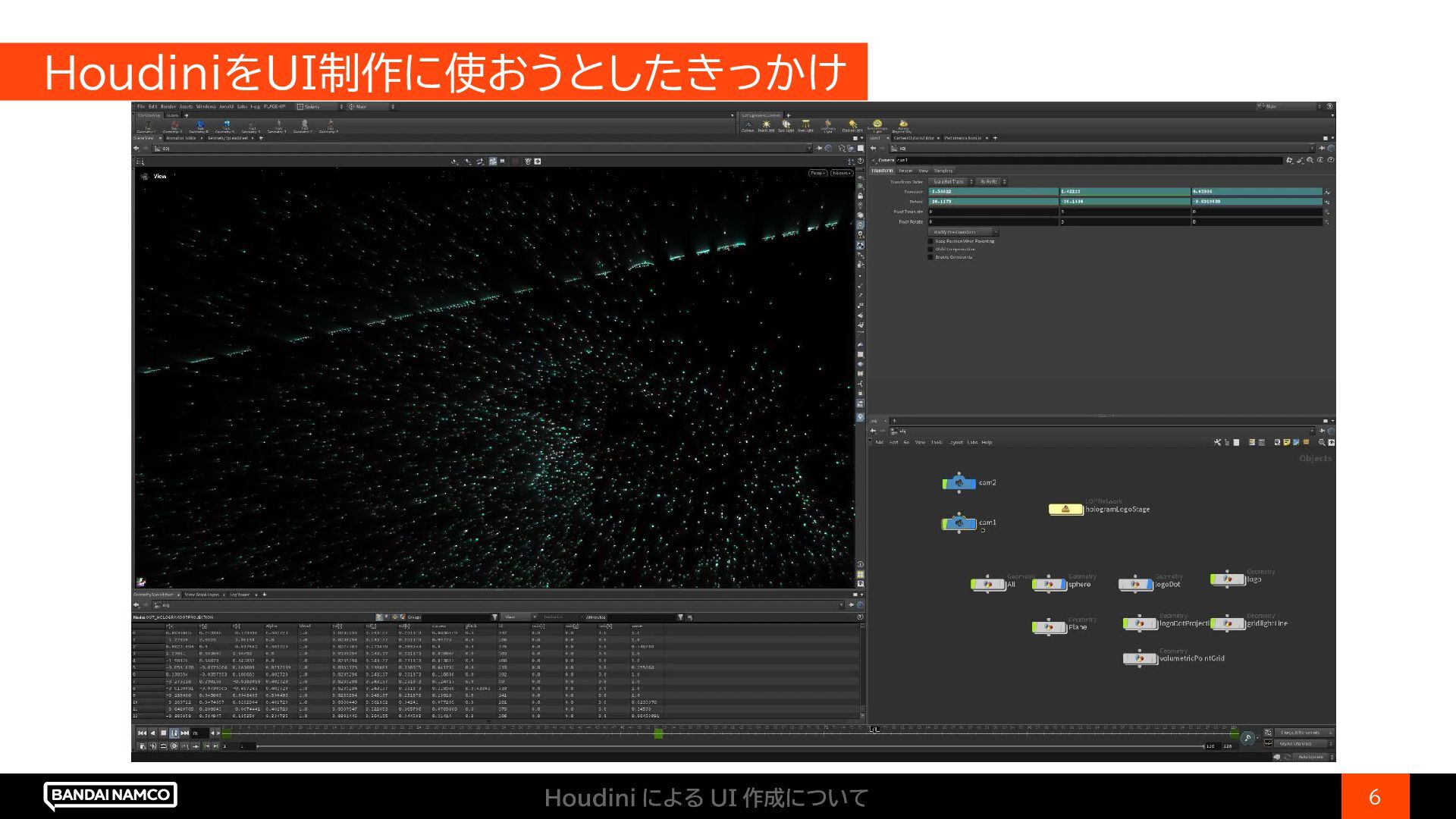The image size is (1456, 819).
Task: Expand the Modify Pre-Transform dropdown
Action: point(963,232)
